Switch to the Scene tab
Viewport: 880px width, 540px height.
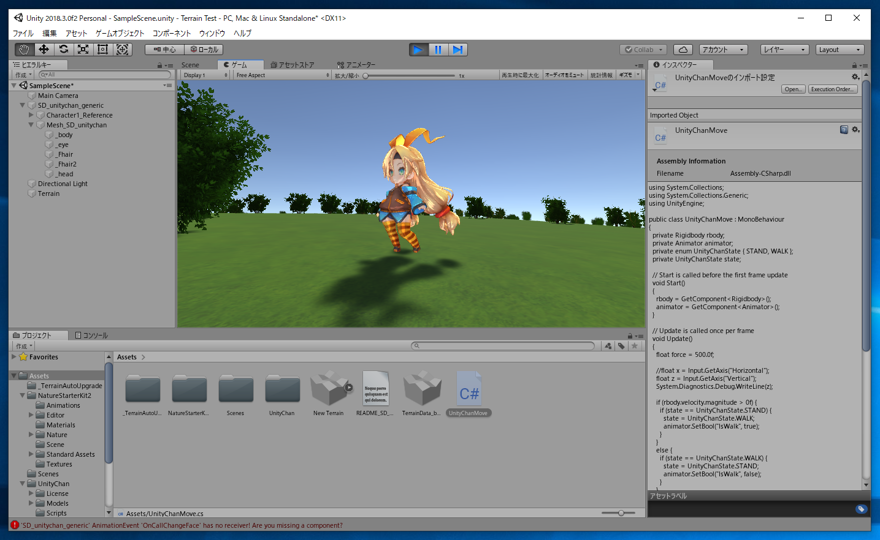click(190, 65)
